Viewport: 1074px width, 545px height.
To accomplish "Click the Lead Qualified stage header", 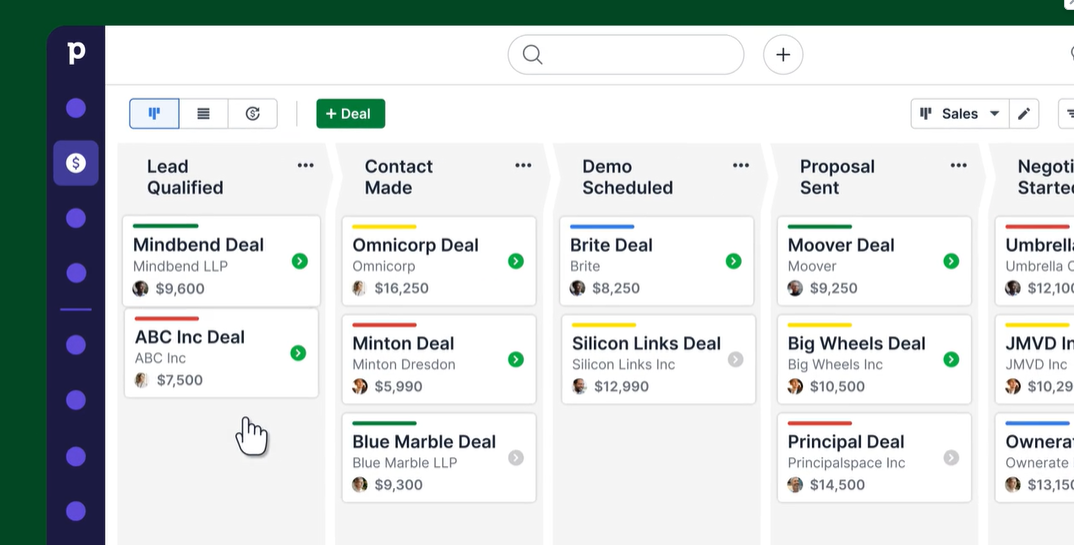I will coord(185,177).
